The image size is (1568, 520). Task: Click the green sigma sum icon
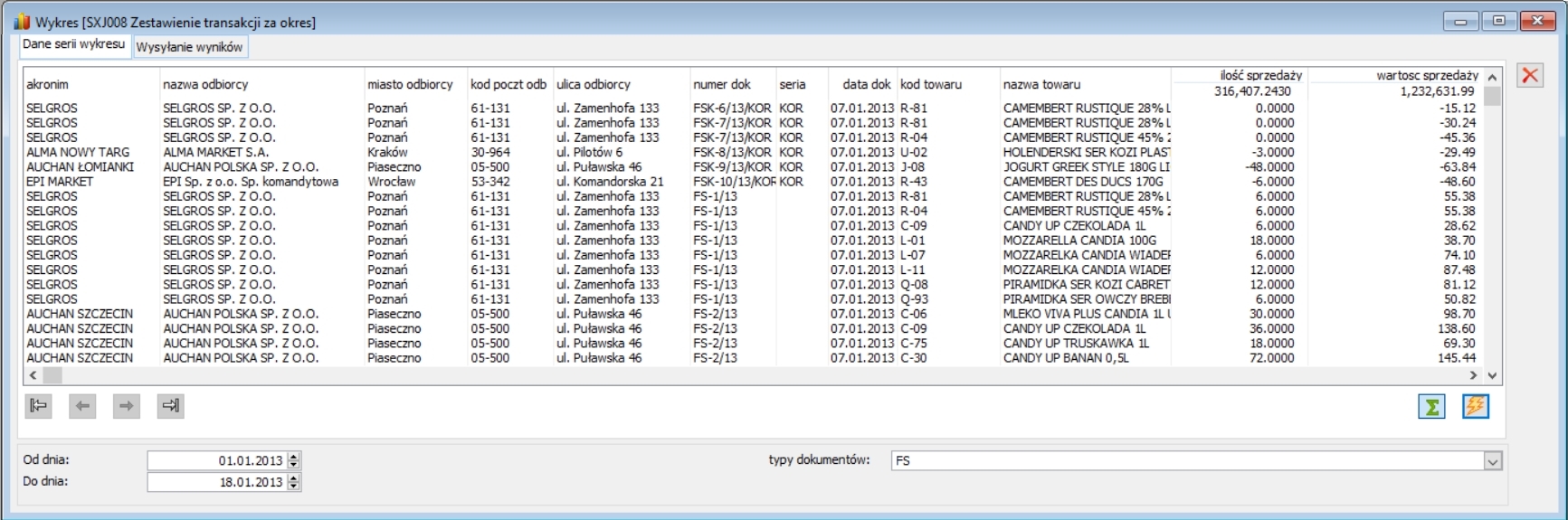1431,407
